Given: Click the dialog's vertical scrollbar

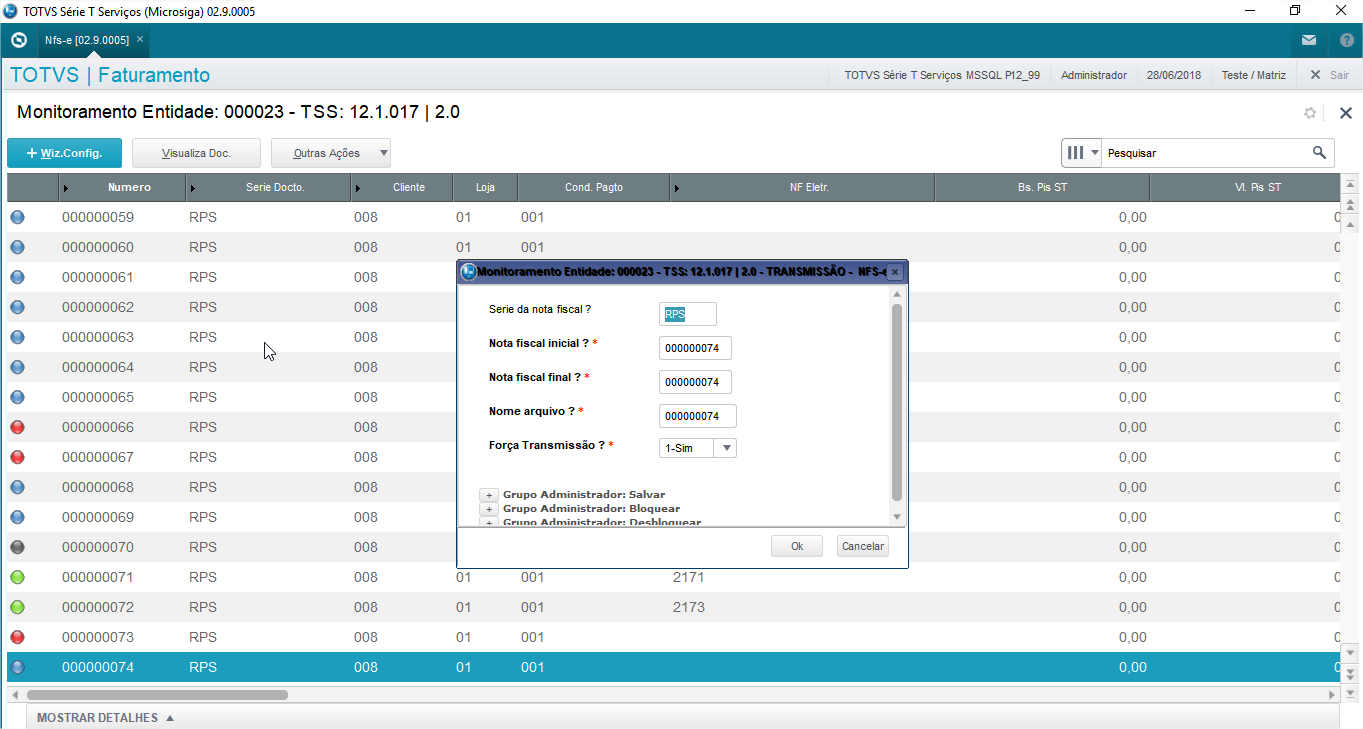Looking at the screenshot, I should pos(897,402).
